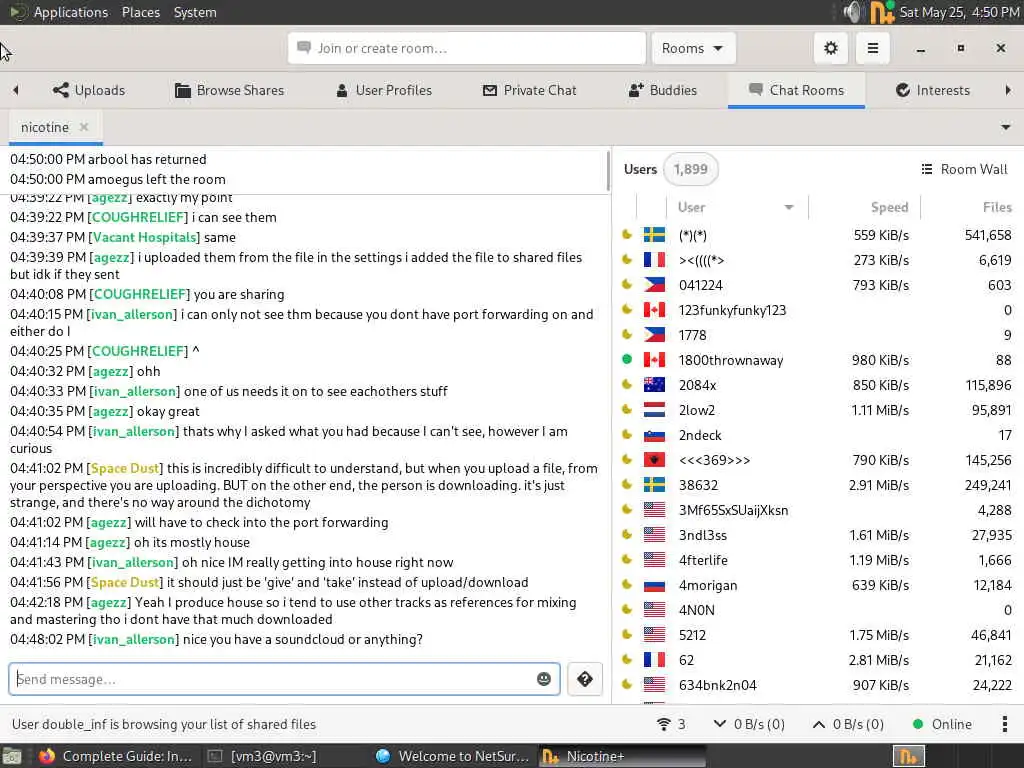
Task: Select the Interests tab
Action: pyautogui.click(x=933, y=90)
